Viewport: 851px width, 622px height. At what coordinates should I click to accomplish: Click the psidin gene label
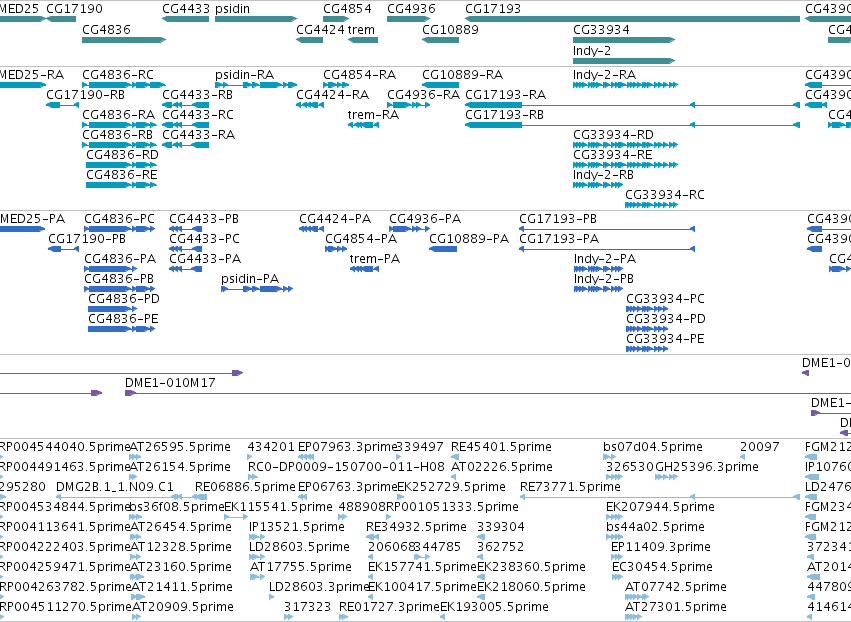[x=232, y=9]
